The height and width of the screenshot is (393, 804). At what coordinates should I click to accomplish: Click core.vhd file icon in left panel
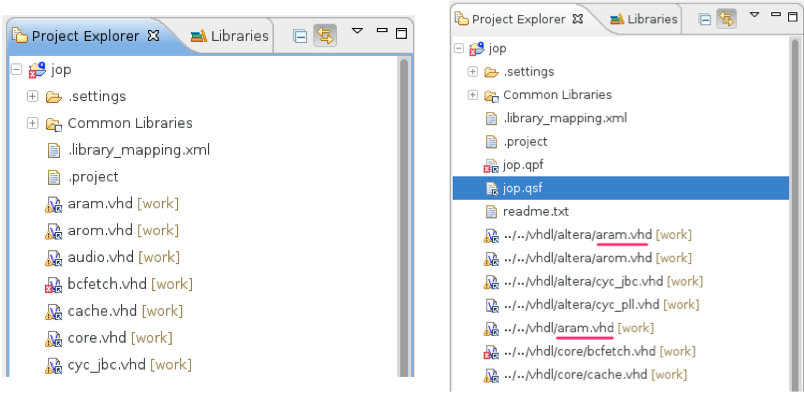tap(54, 339)
